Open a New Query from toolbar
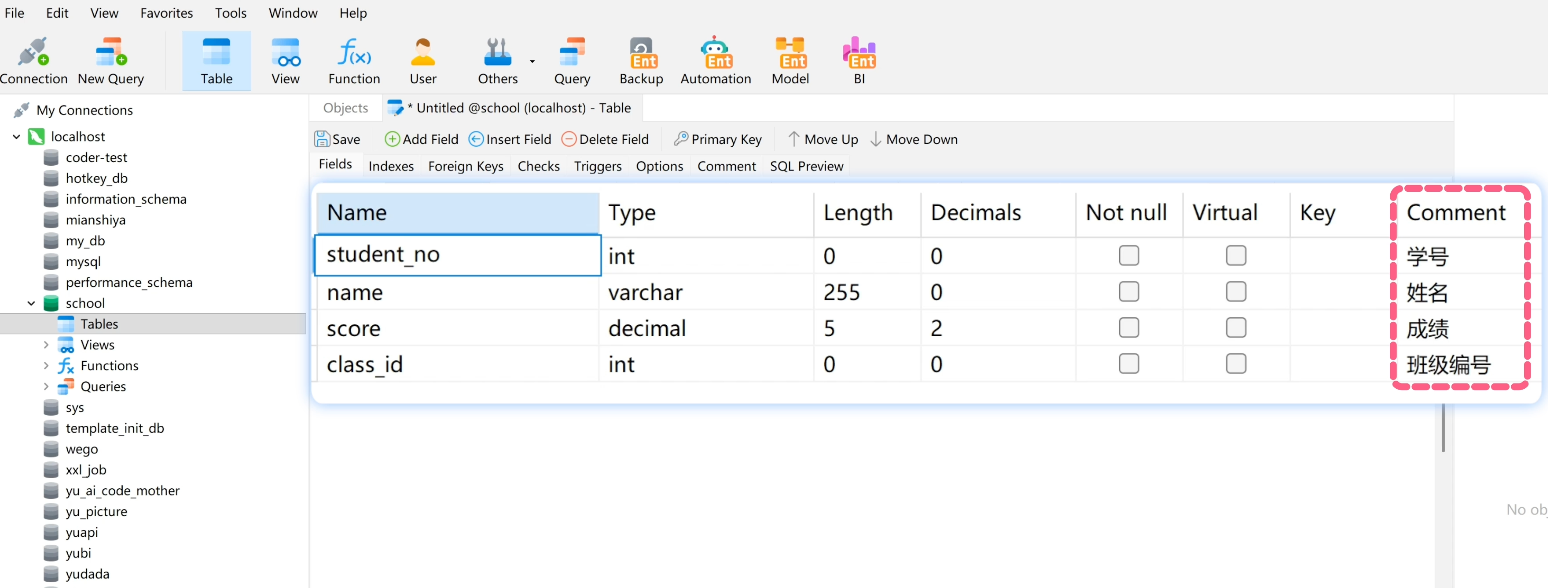The image size is (1548, 588). (x=110, y=60)
